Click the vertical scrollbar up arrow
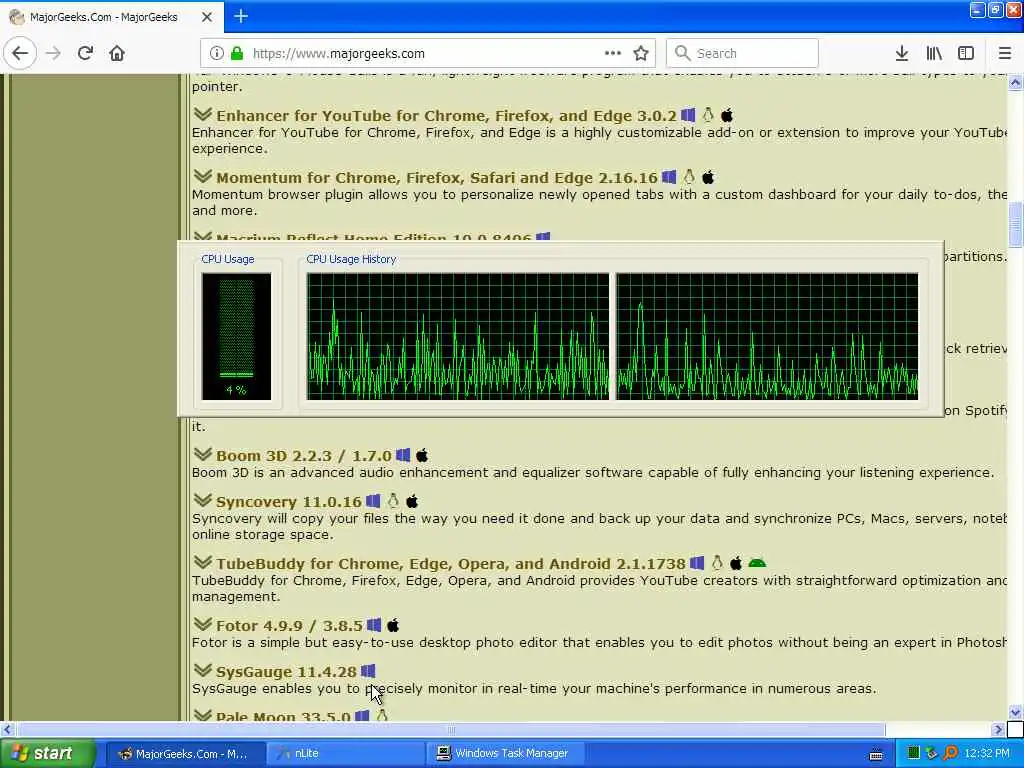The image size is (1024, 768). click(1016, 82)
